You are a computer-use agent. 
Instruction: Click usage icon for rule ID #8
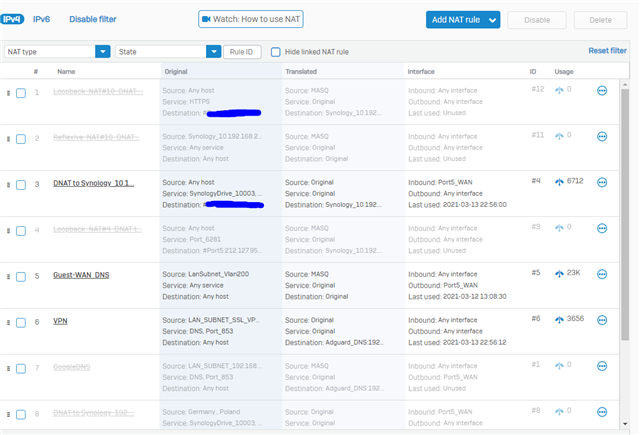[559, 411]
